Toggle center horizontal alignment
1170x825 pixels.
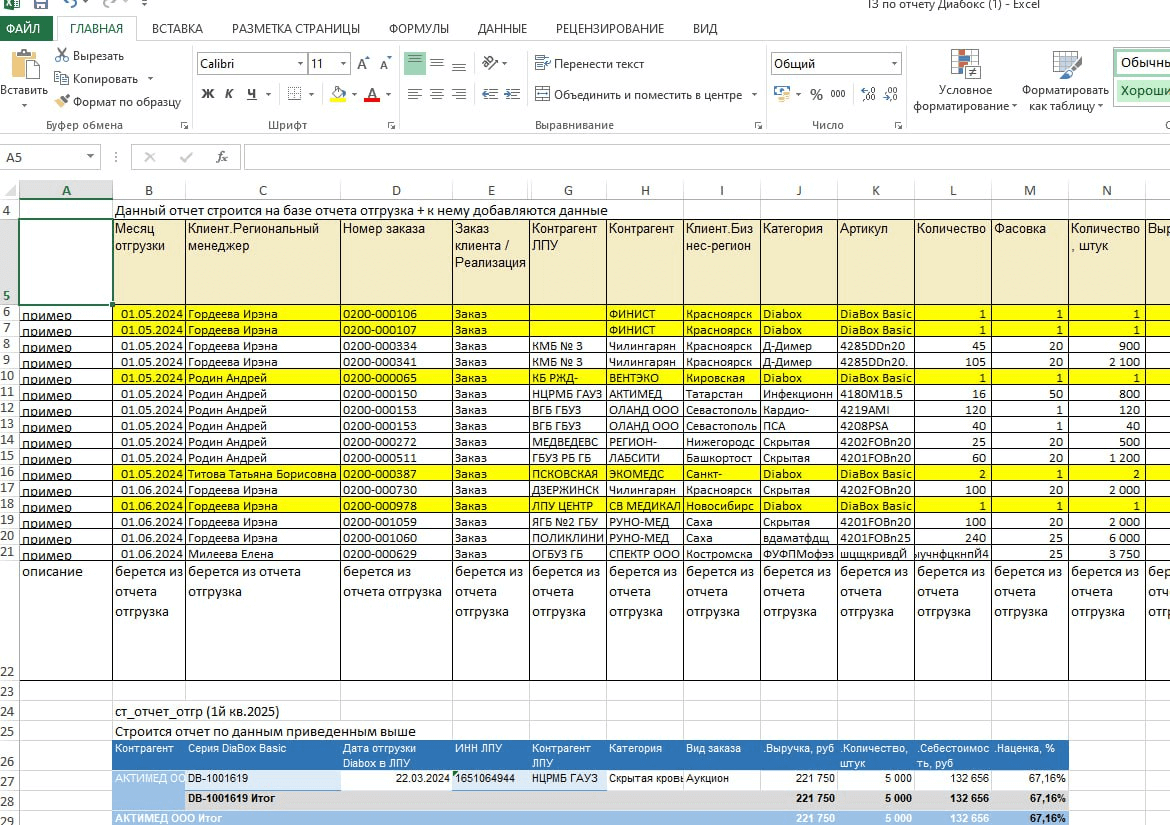click(437, 94)
